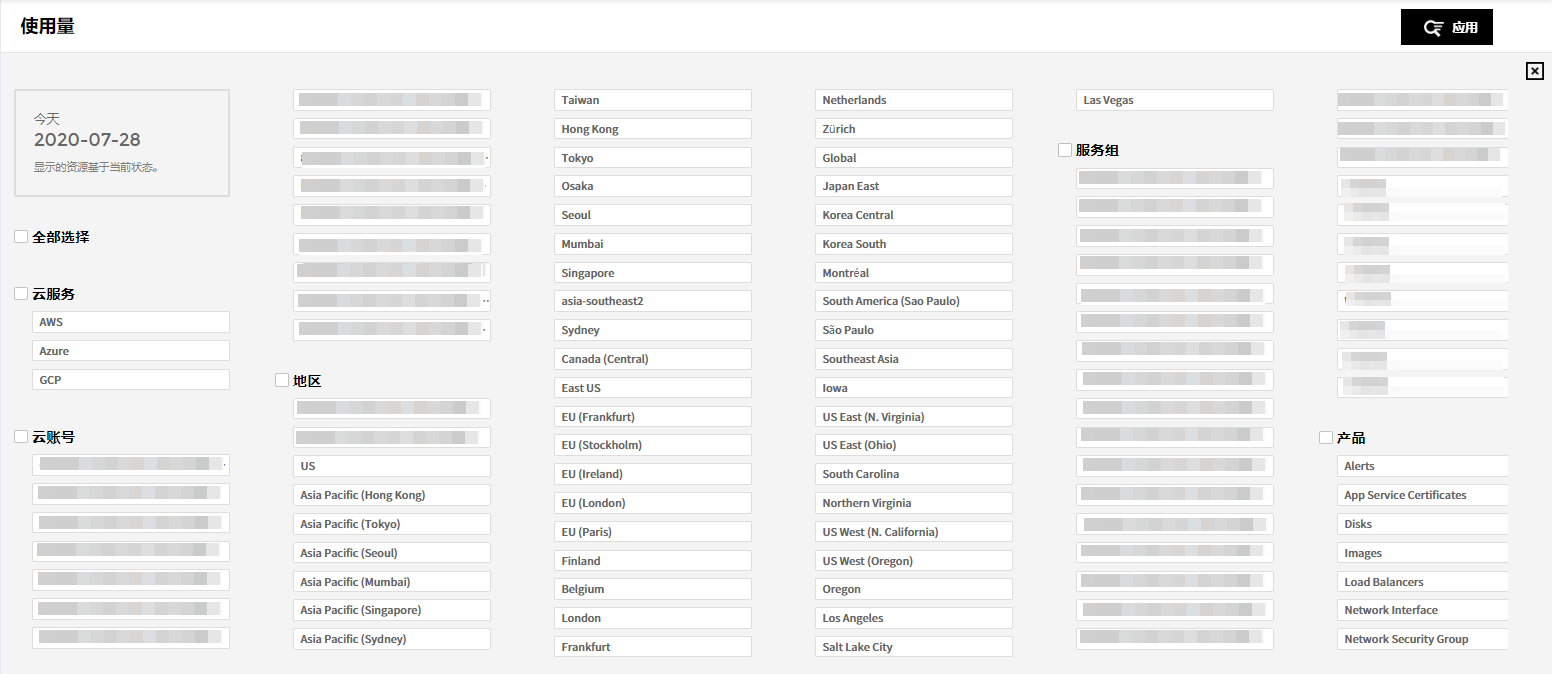Select EU (Frankfurt) region

coord(653,417)
